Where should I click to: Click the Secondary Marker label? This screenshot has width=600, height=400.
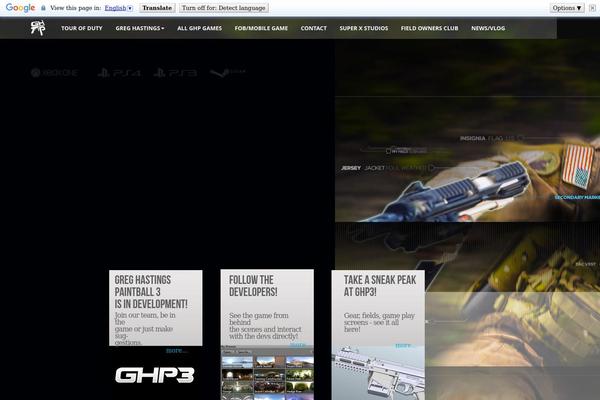coord(577,198)
